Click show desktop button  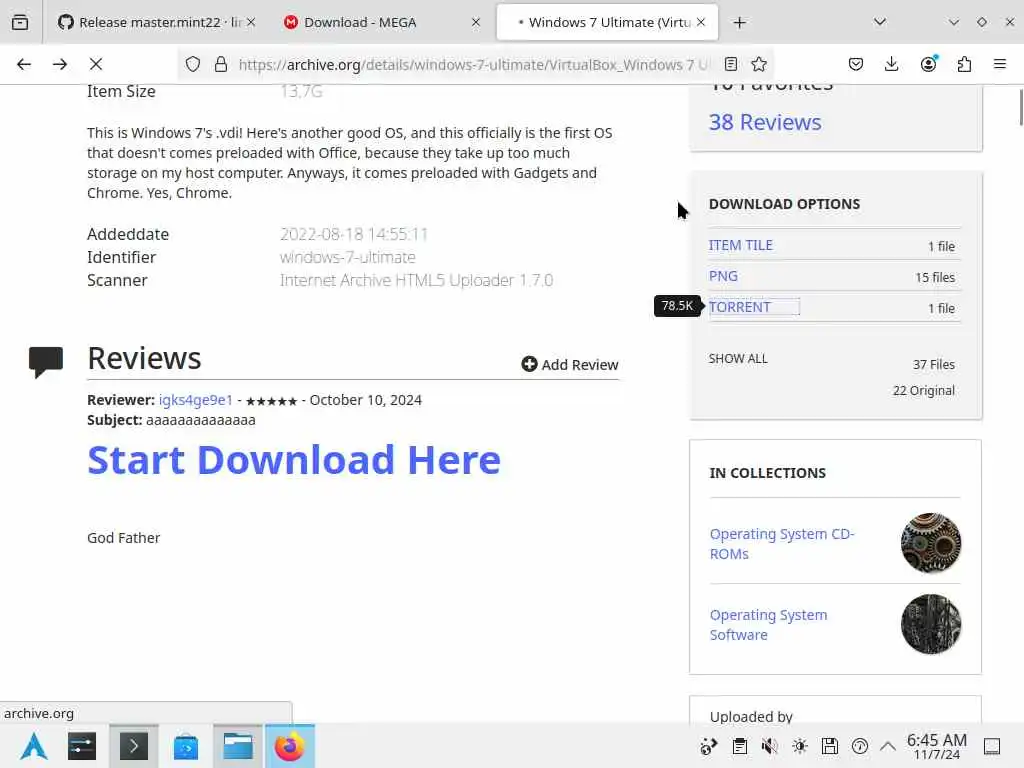pos(992,746)
